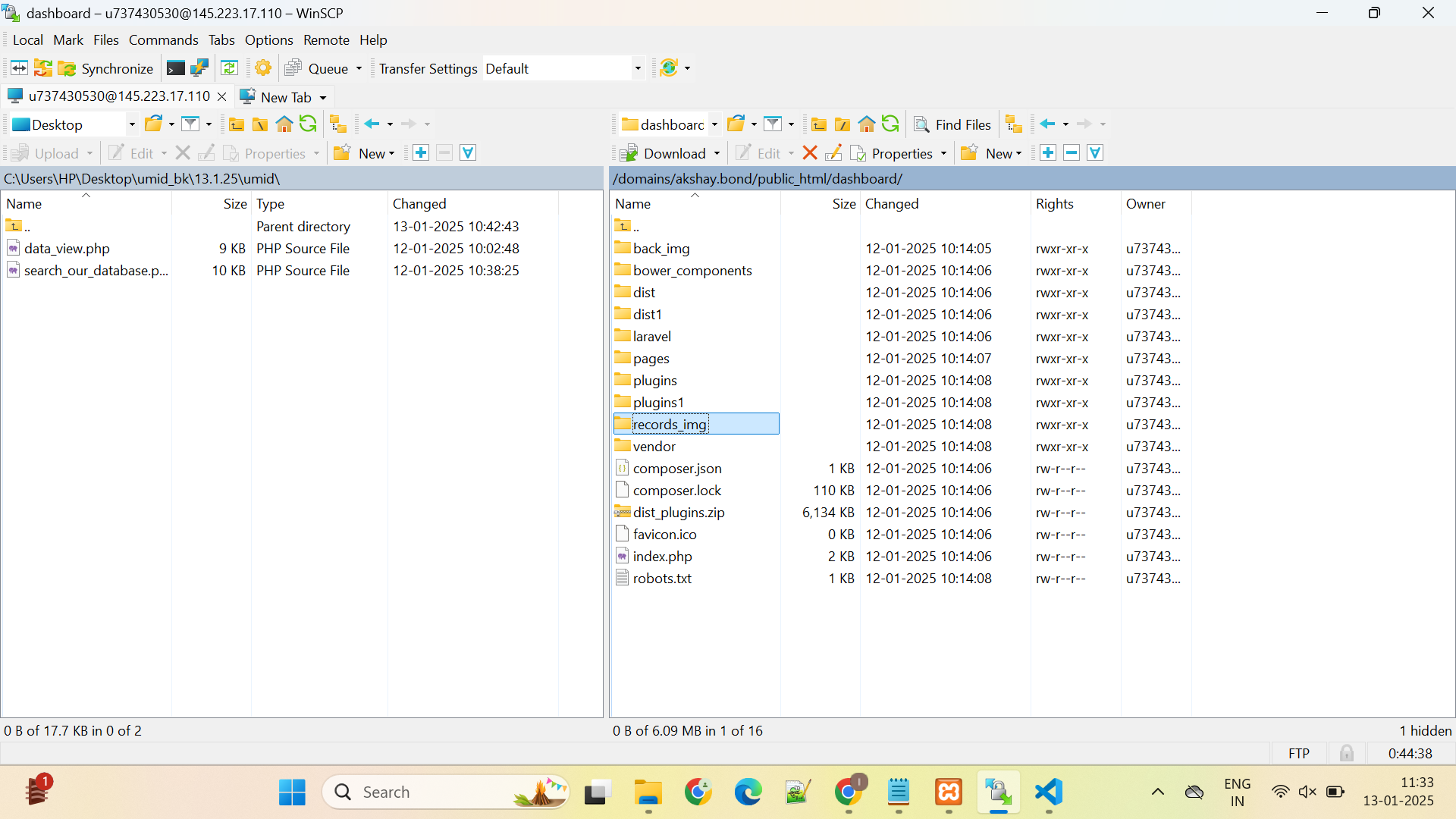Open Visual Studio Code from taskbar

[x=1049, y=792]
